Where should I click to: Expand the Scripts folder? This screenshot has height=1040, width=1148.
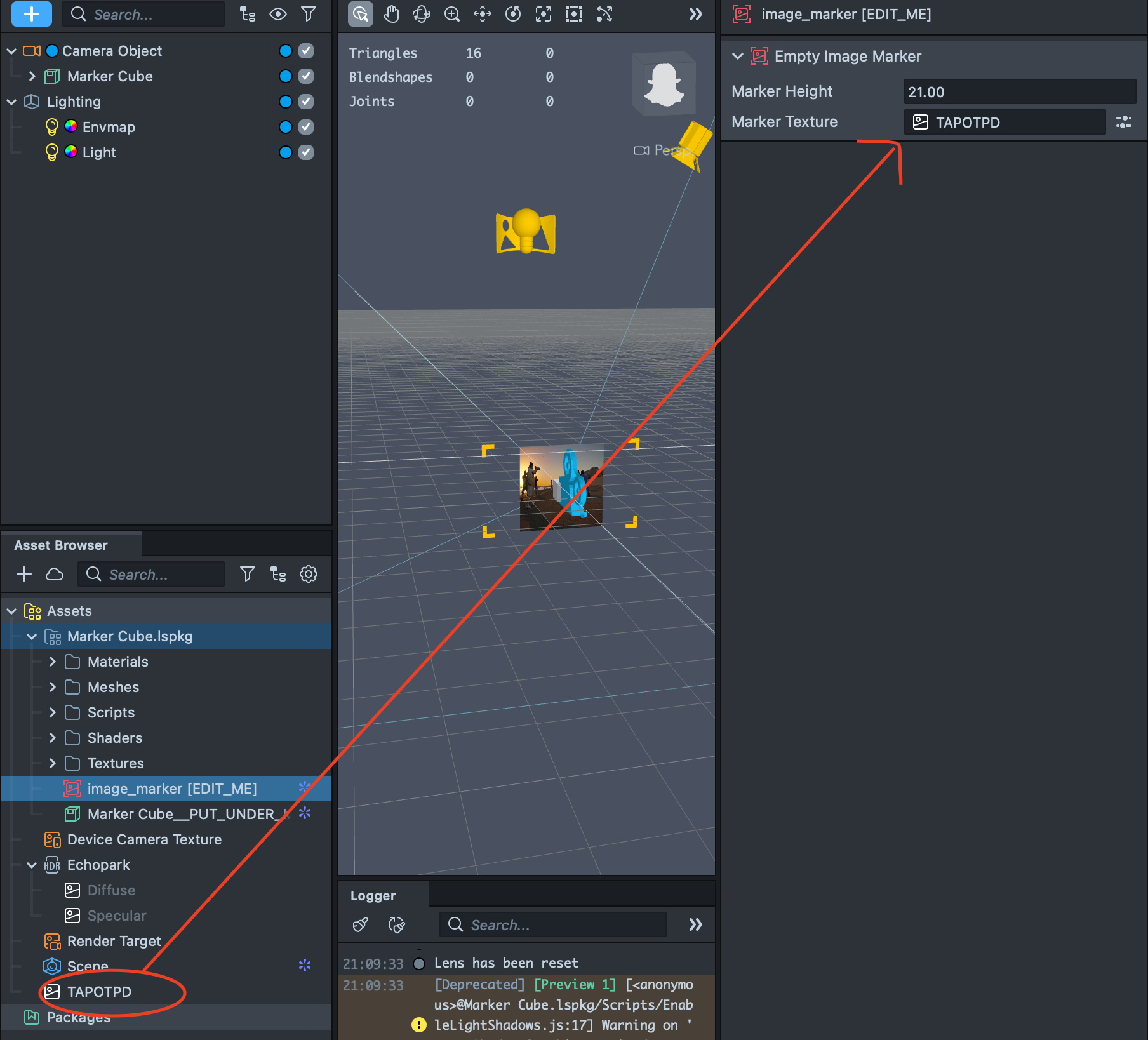click(x=52, y=712)
